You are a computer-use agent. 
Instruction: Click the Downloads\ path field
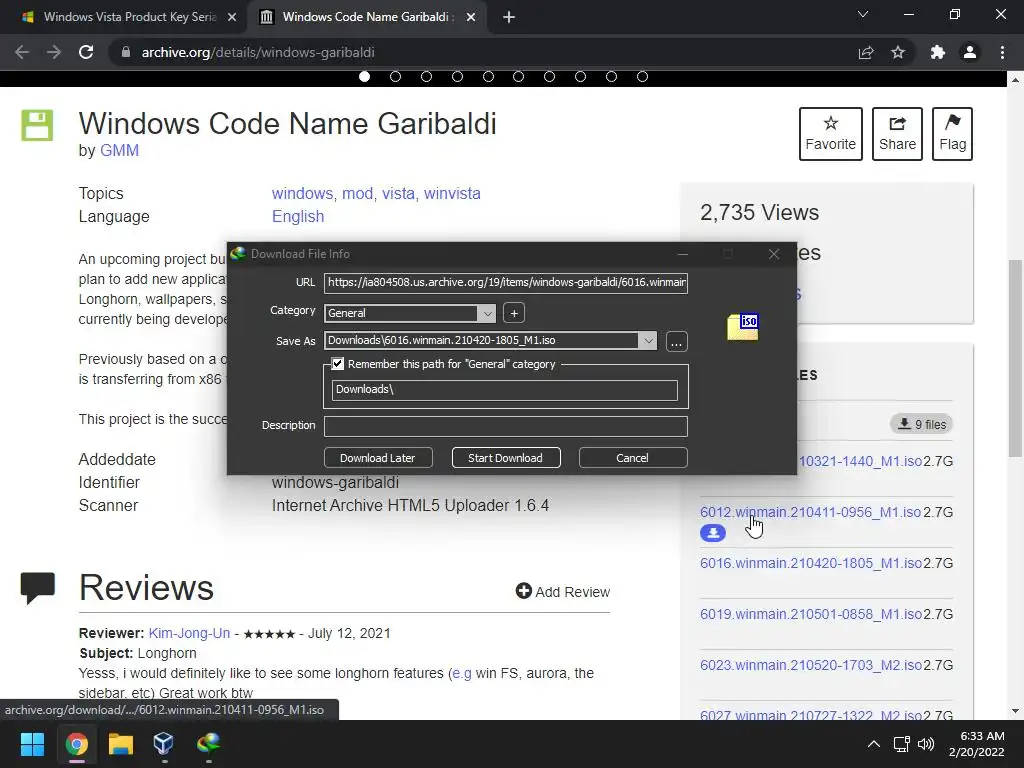point(504,390)
